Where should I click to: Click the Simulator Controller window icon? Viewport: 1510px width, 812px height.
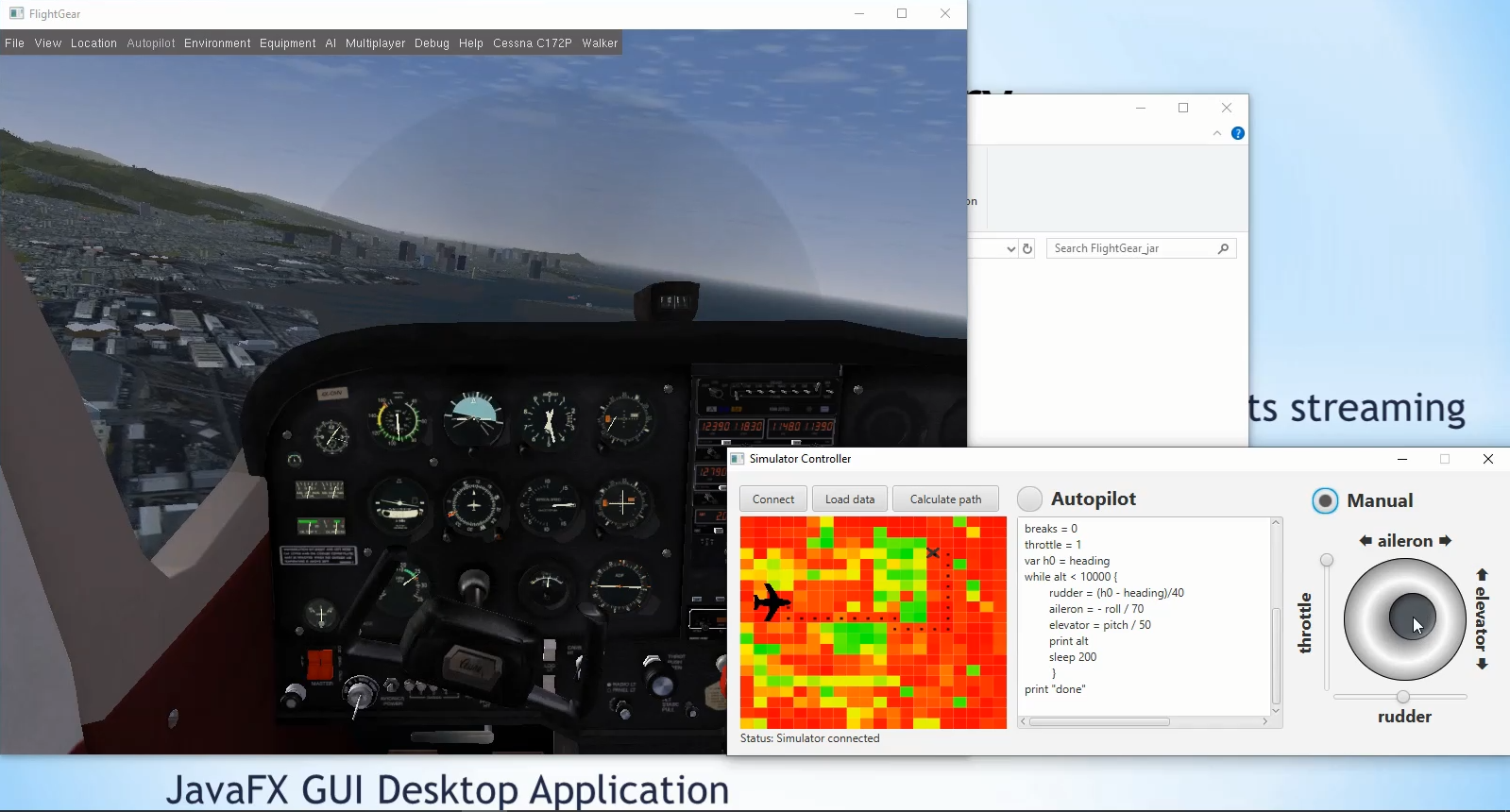click(x=738, y=459)
